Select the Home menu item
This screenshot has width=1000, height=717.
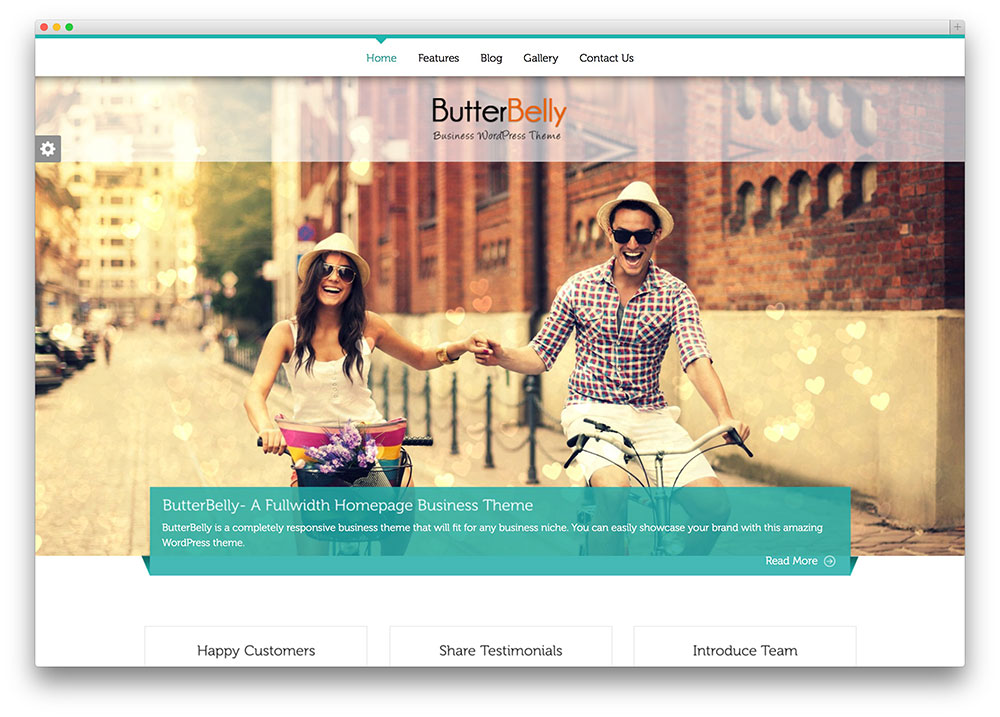click(x=381, y=58)
